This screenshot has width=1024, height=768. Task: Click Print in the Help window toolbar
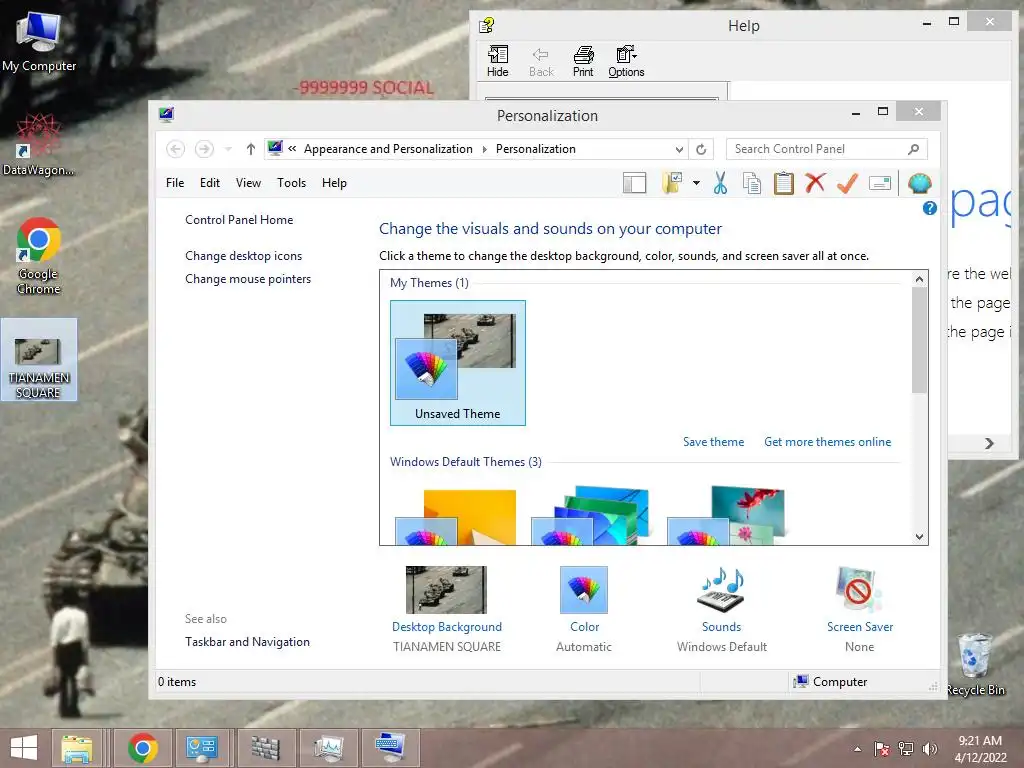pyautogui.click(x=583, y=61)
